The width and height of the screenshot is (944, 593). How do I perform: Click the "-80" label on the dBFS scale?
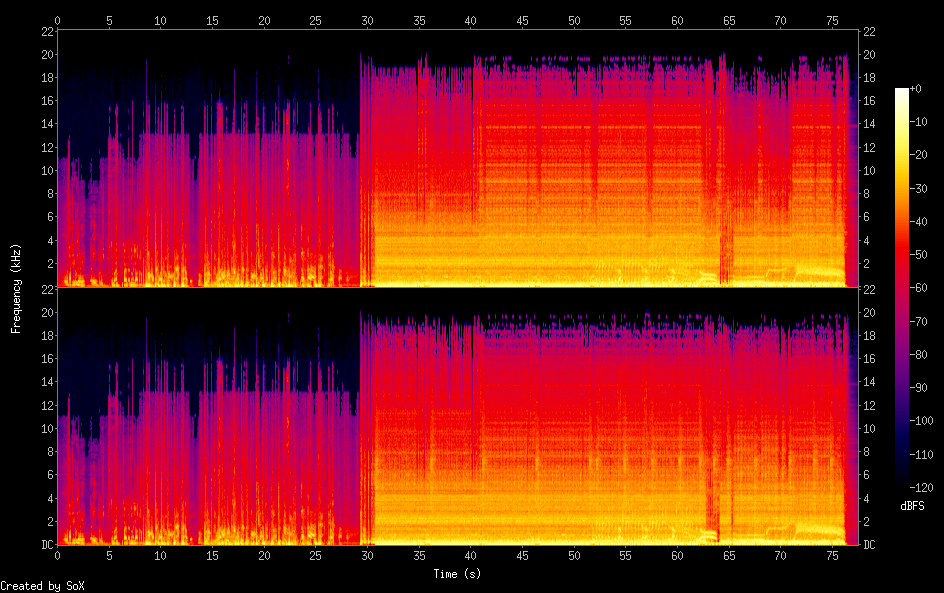918,355
